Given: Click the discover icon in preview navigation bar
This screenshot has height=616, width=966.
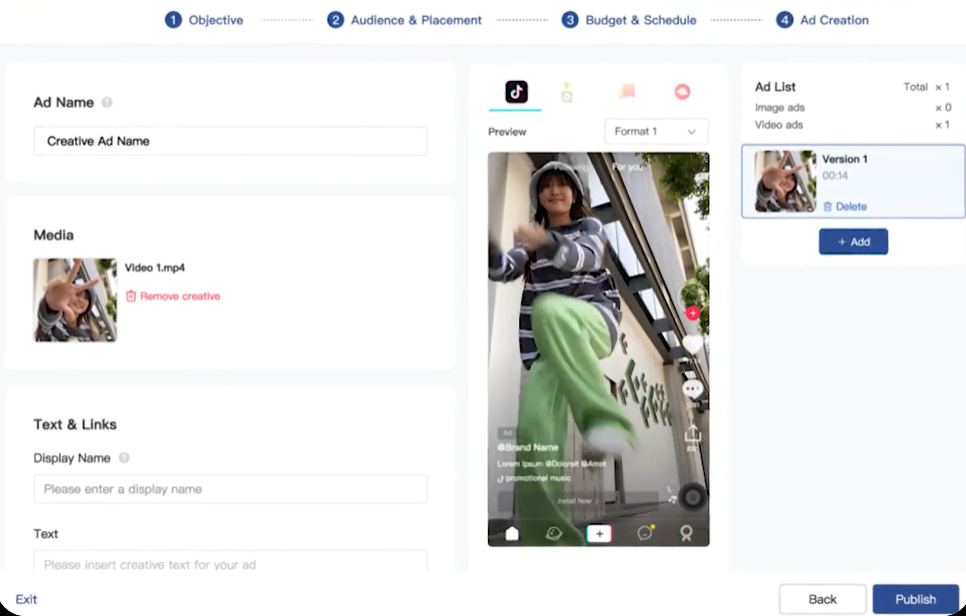Looking at the screenshot, I should point(554,533).
